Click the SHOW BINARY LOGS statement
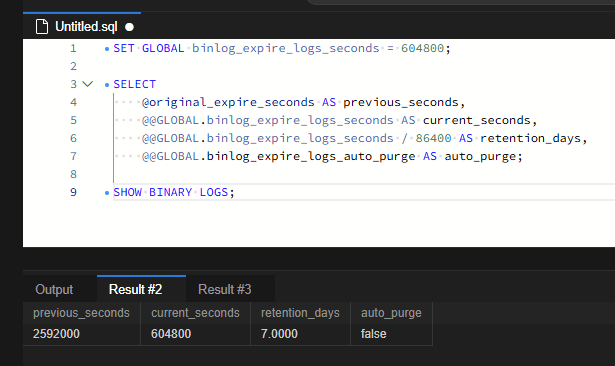The height and width of the screenshot is (366, 615). (174, 192)
